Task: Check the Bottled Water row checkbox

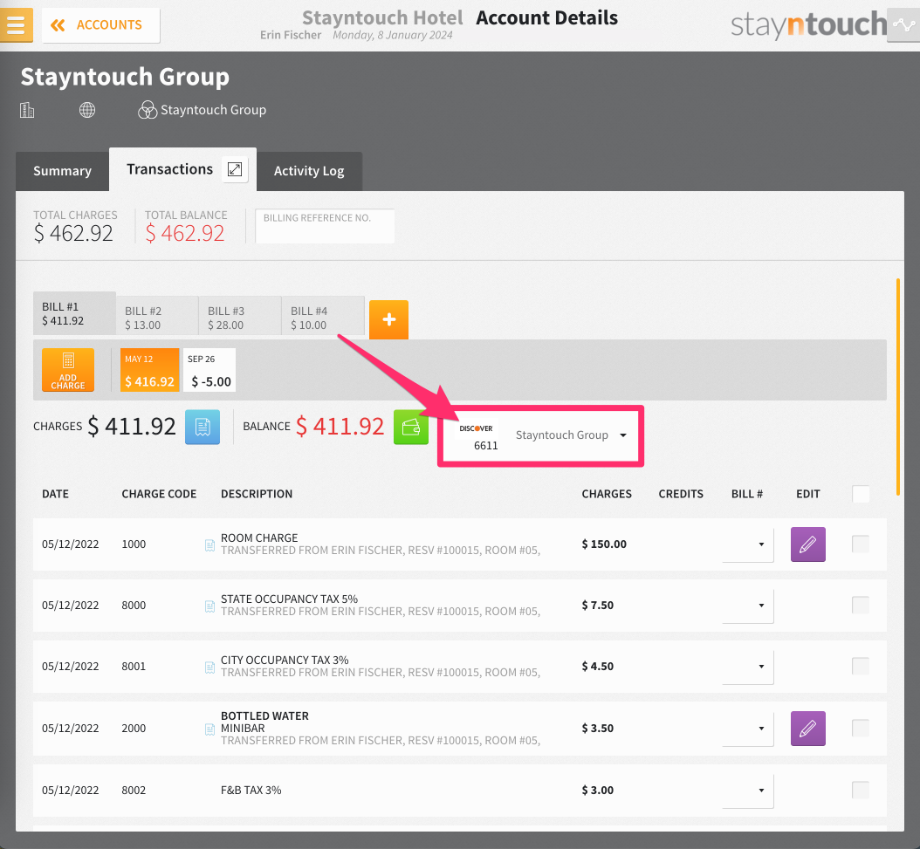Action: tap(861, 728)
